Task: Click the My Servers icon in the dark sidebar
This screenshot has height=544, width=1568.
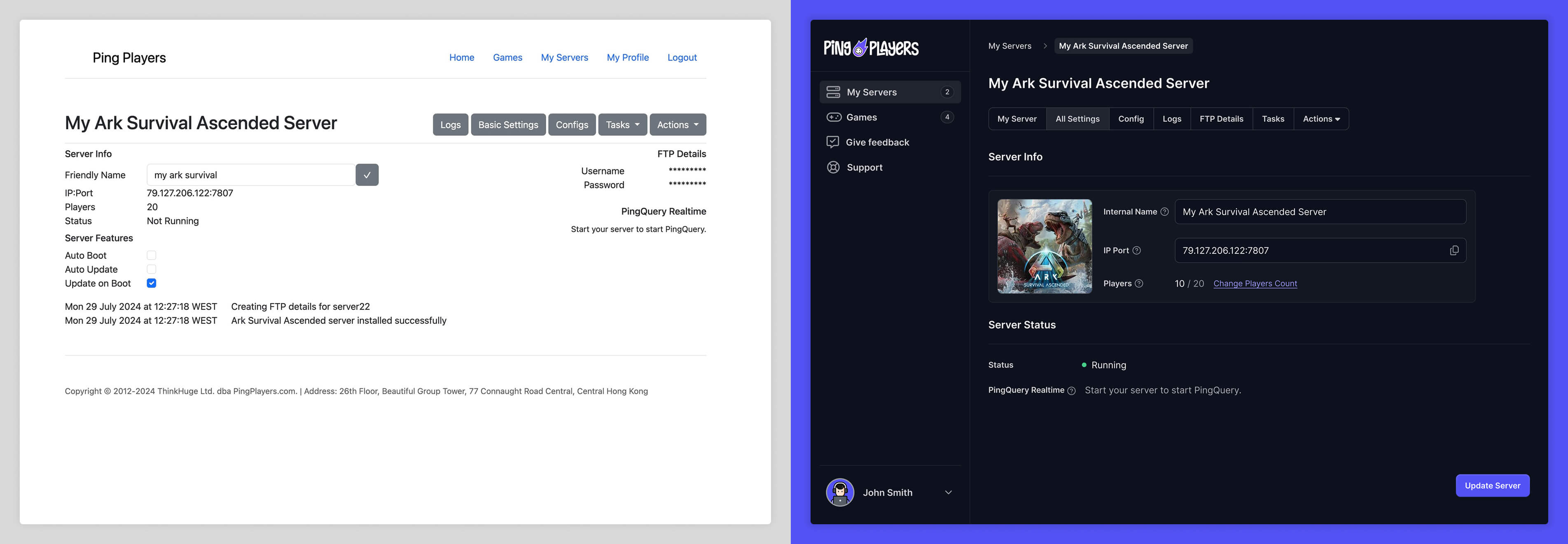Action: pyautogui.click(x=833, y=92)
